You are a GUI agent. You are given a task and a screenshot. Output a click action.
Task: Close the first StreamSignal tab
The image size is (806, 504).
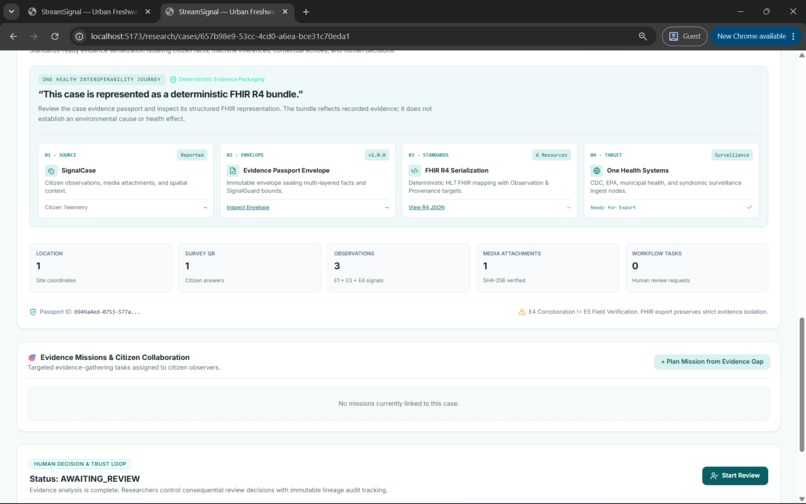(148, 12)
